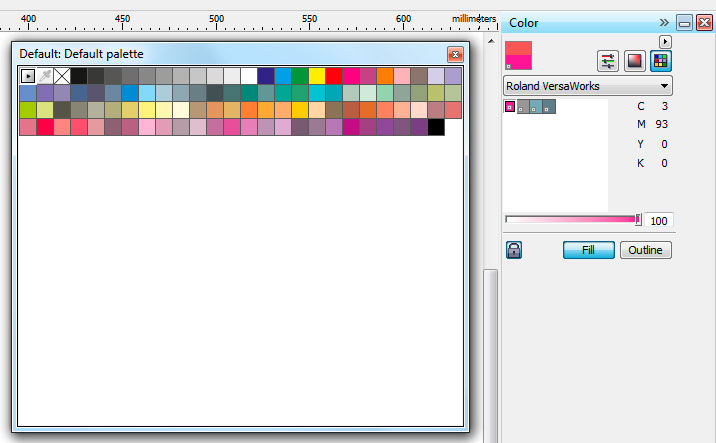This screenshot has width=716, height=443.
Task: Click the C value 3
Action: (x=664, y=106)
